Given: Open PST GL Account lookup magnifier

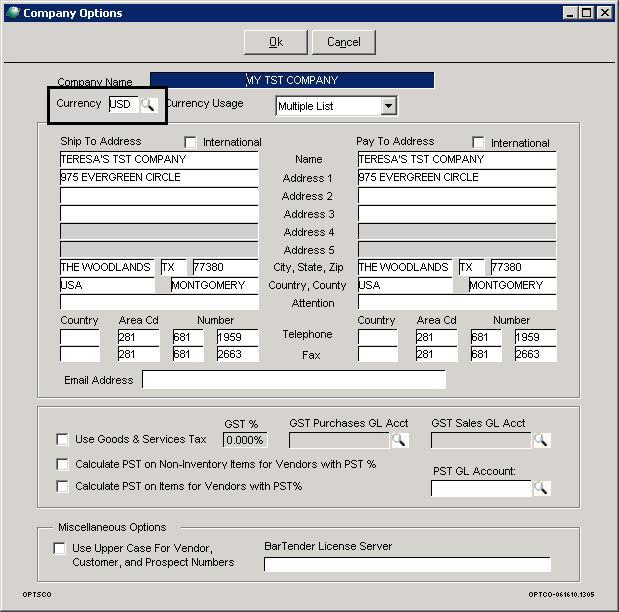Looking at the screenshot, I should (541, 488).
